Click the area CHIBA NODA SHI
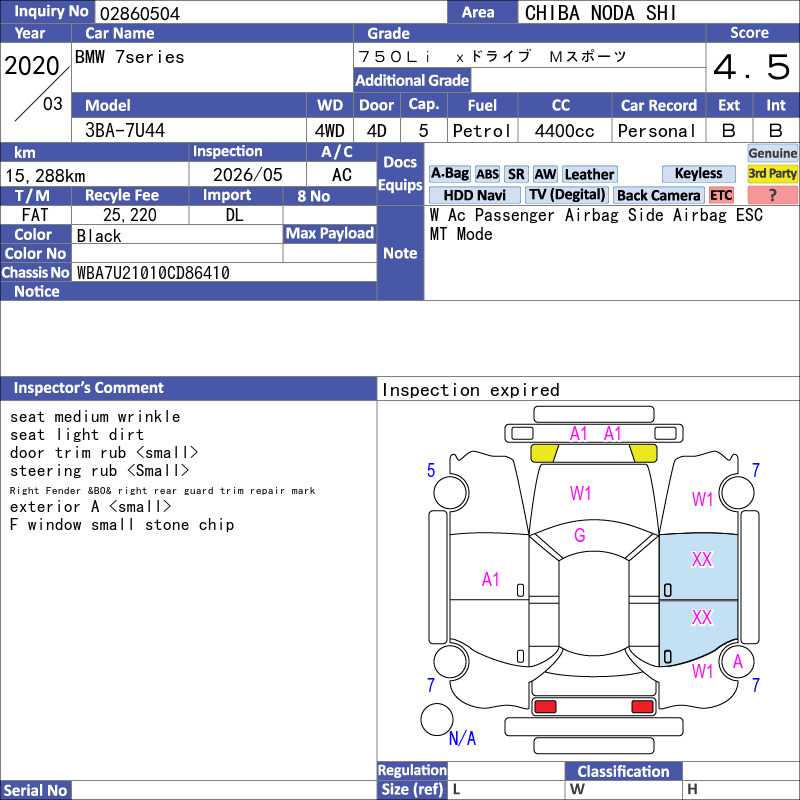Screen dimensions: 800x800 coord(601,13)
